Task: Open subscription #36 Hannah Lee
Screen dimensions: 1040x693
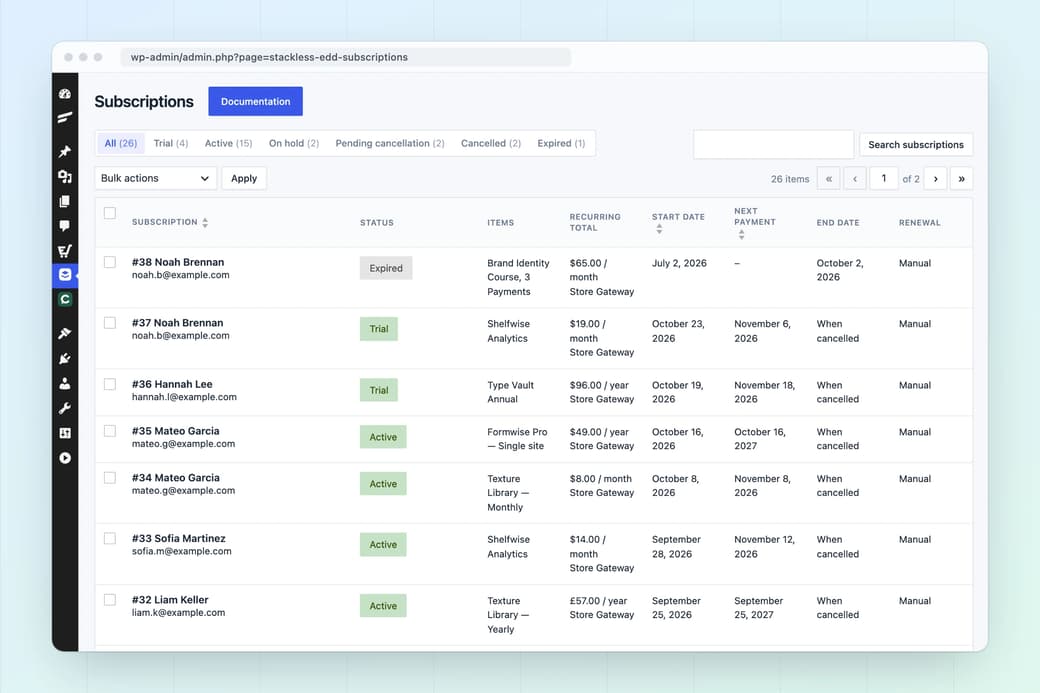Action: [172, 384]
